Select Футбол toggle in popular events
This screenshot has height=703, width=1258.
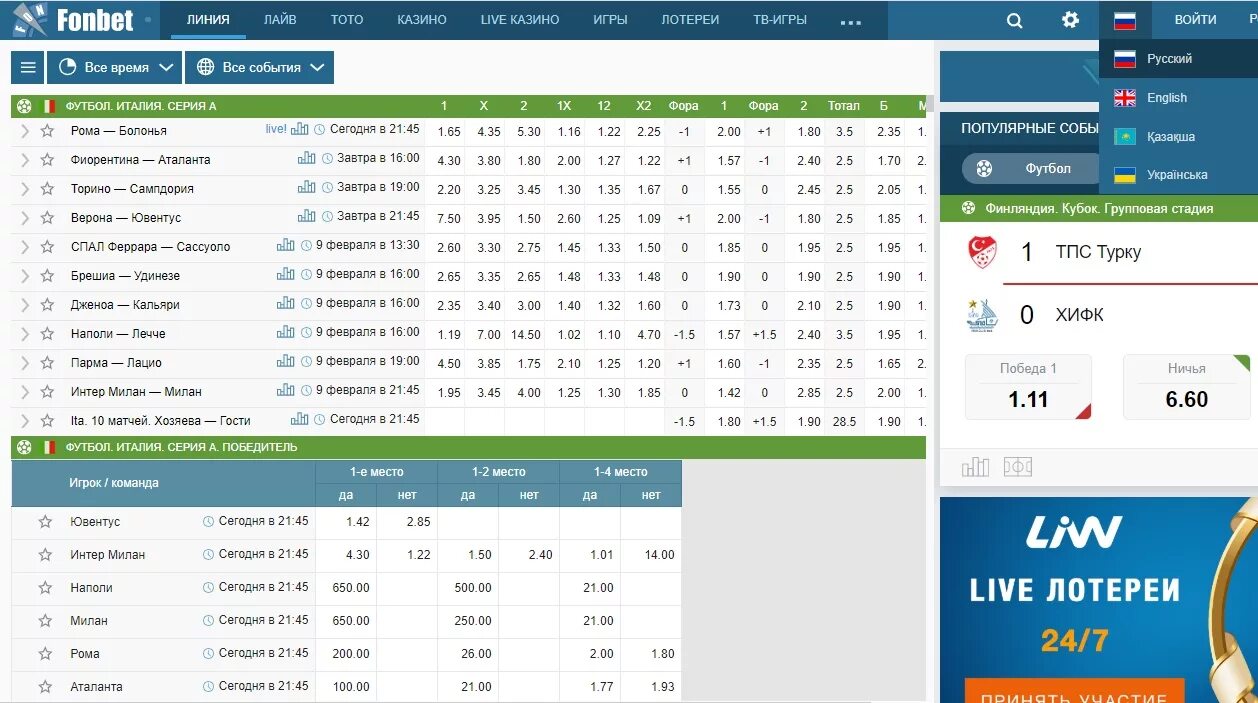pyautogui.click(x=1029, y=168)
